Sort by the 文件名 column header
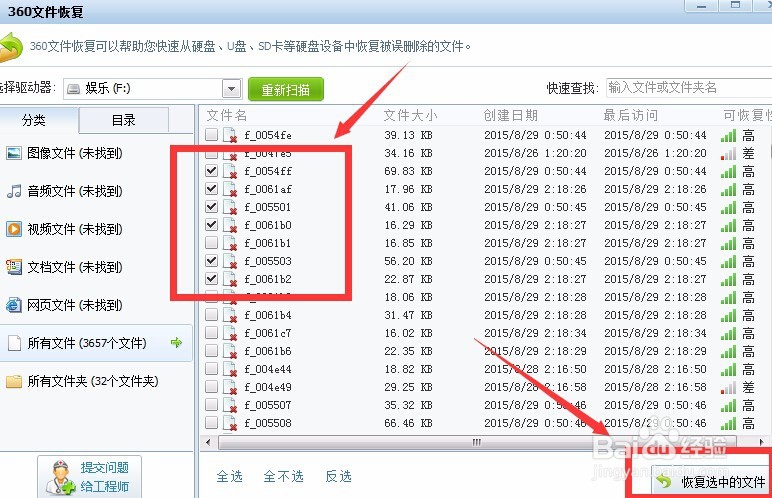Screen dimensions: 772x498 (226, 115)
